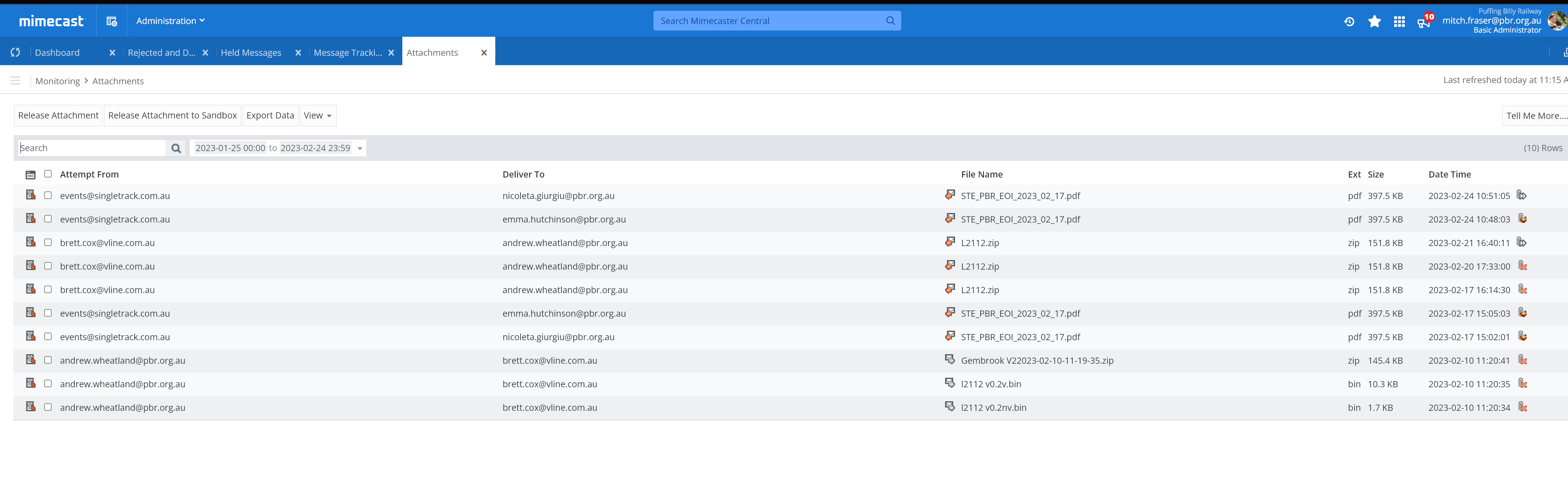1568x488 pixels.
Task: Click the favorites star icon
Action: tap(1374, 22)
